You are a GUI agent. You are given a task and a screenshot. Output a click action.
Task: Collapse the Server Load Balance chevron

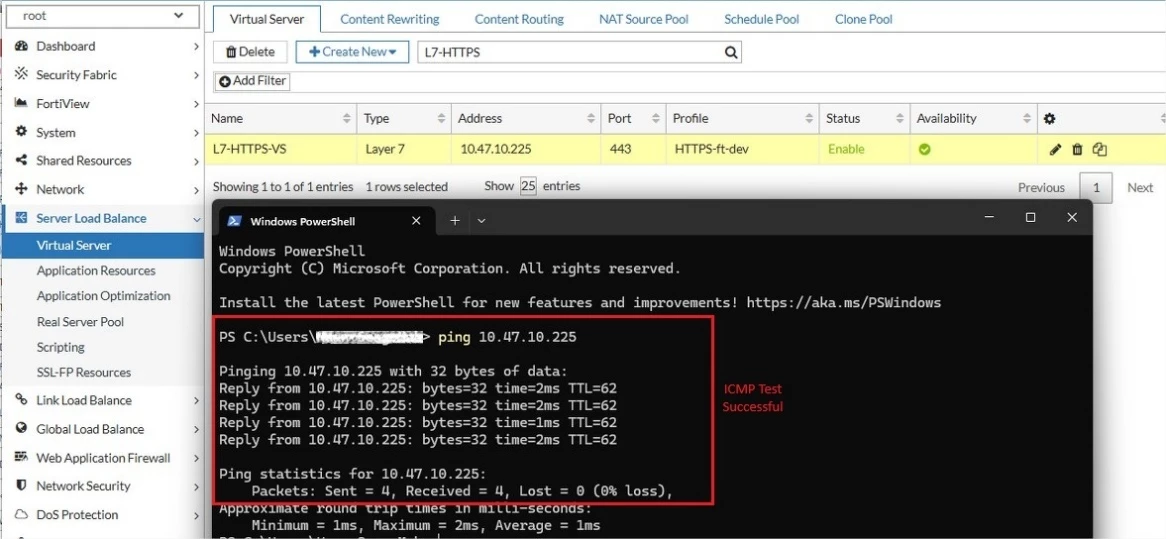(196, 219)
